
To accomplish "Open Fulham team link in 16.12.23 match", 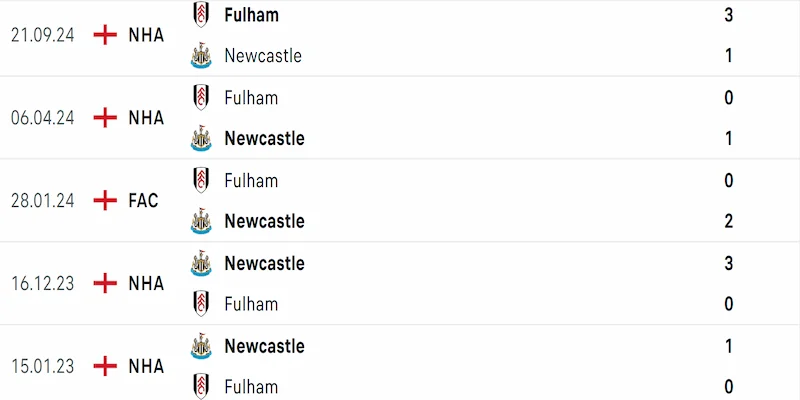I will point(251,304).
